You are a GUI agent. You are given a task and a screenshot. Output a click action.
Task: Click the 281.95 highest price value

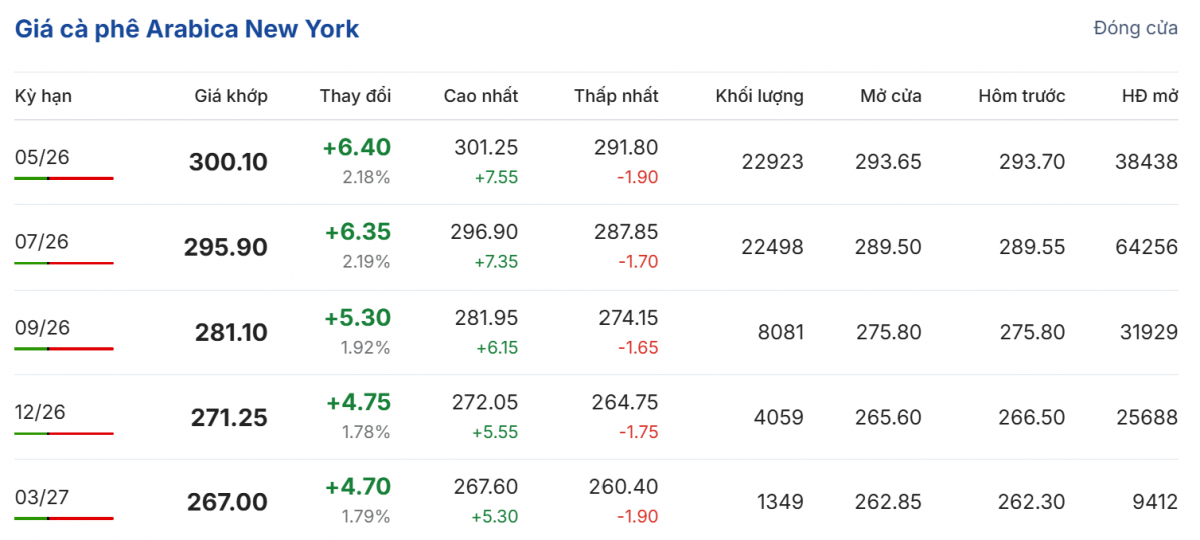[485, 317]
